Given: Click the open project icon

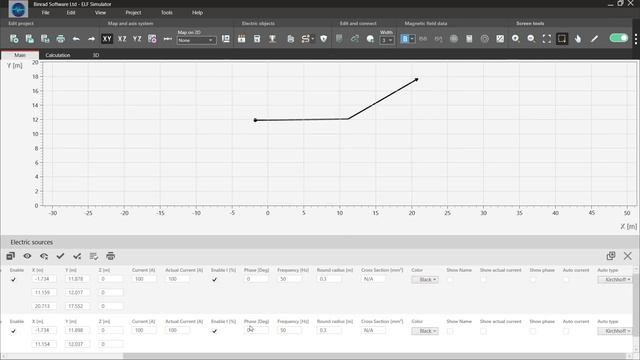Looking at the screenshot, I should point(30,39).
